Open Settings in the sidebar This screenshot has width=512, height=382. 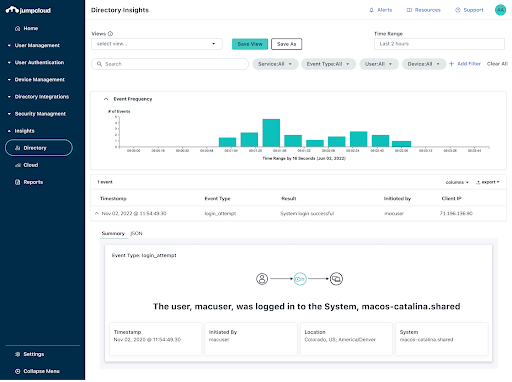[x=29, y=354]
